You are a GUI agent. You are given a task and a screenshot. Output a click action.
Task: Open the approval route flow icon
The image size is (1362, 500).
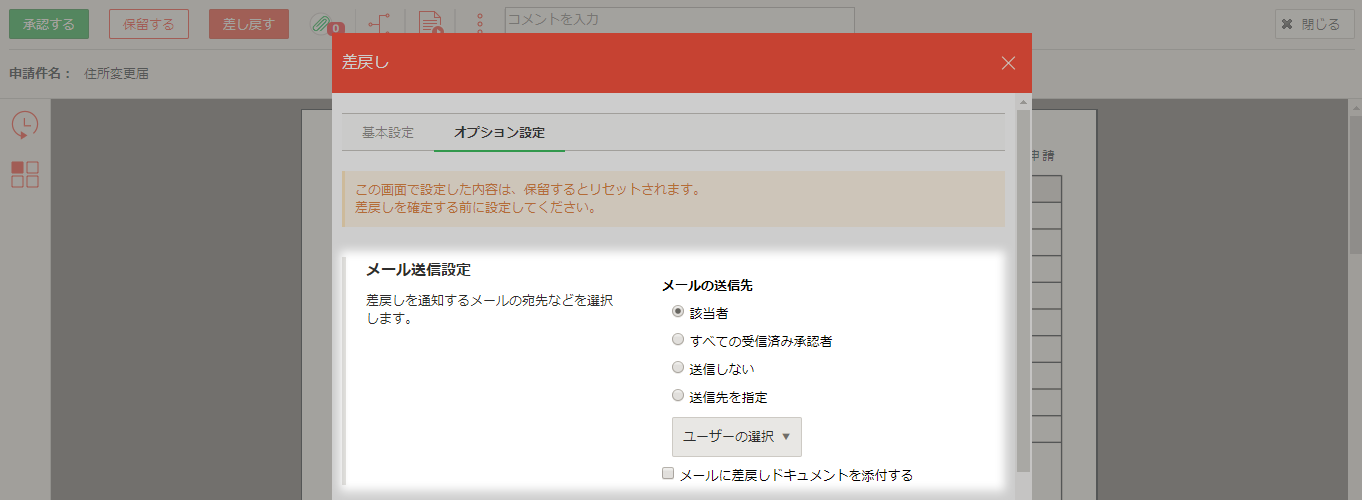pyautogui.click(x=380, y=23)
